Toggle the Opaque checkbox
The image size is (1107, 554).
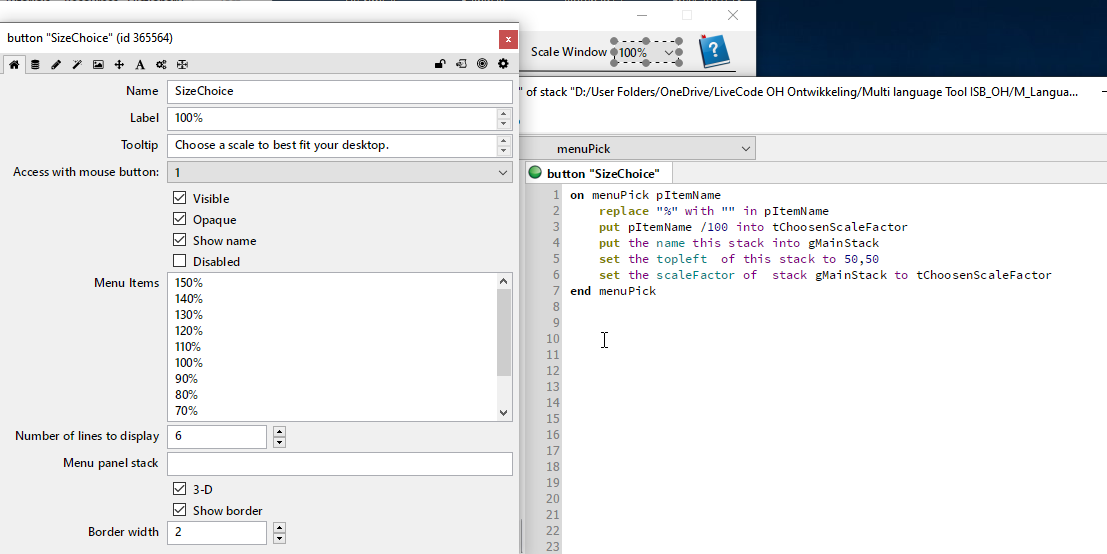point(180,219)
